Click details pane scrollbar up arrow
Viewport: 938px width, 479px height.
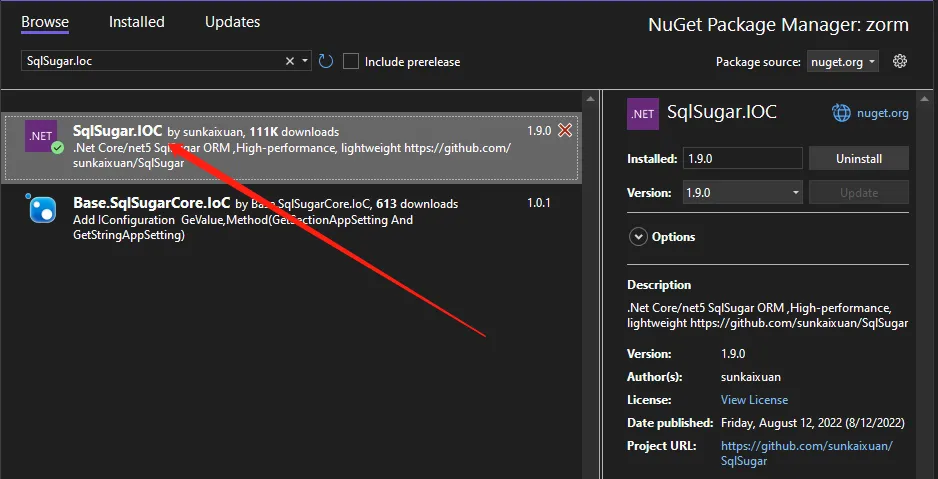(x=925, y=99)
